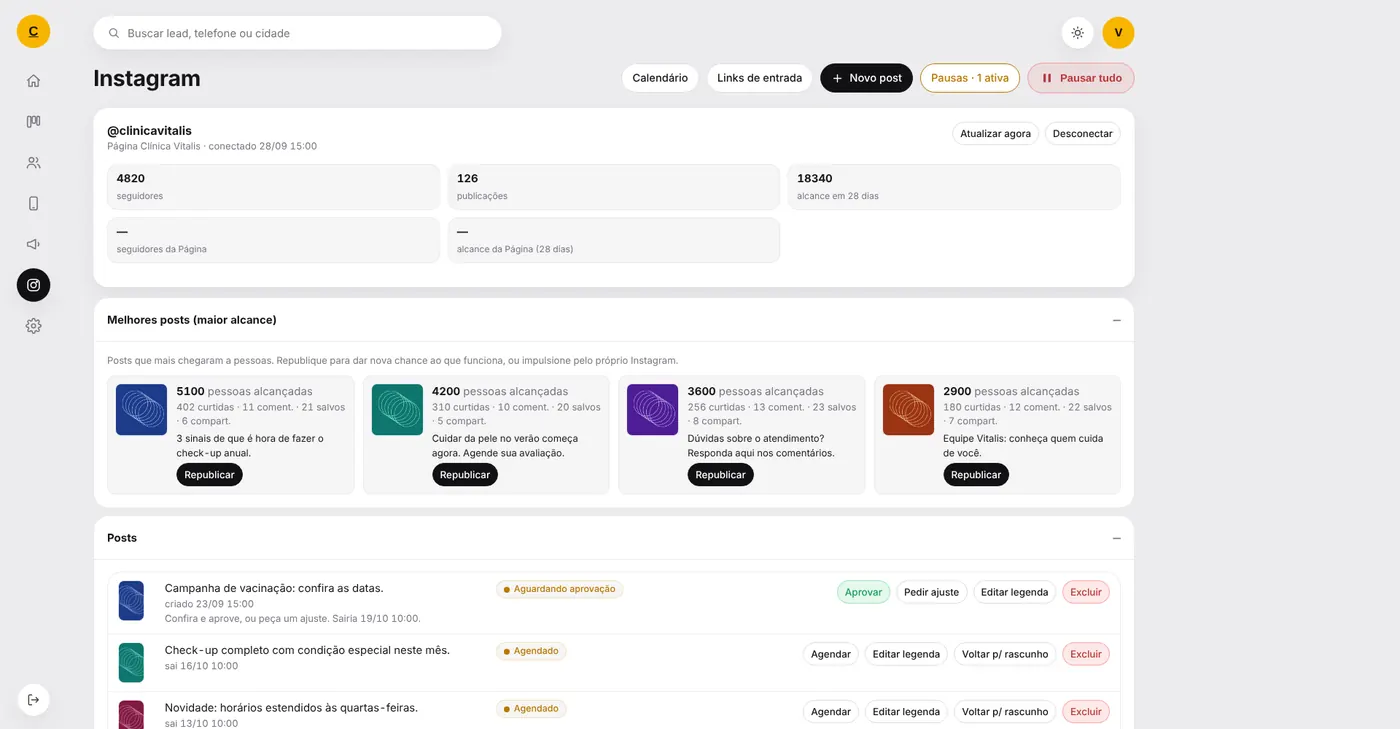This screenshot has width=1400, height=729.
Task: Republish the 4200 pessoas alcançadas post
Action: pyautogui.click(x=465, y=475)
